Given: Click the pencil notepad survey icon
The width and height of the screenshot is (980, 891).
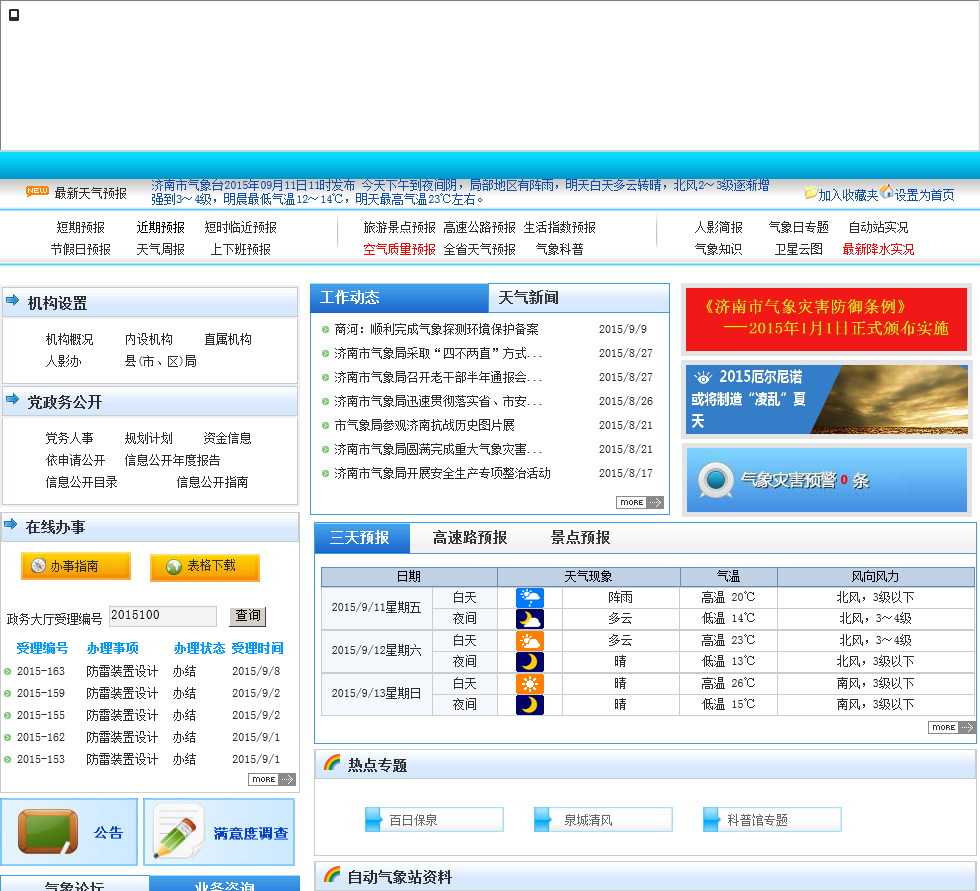Looking at the screenshot, I should point(178,831).
